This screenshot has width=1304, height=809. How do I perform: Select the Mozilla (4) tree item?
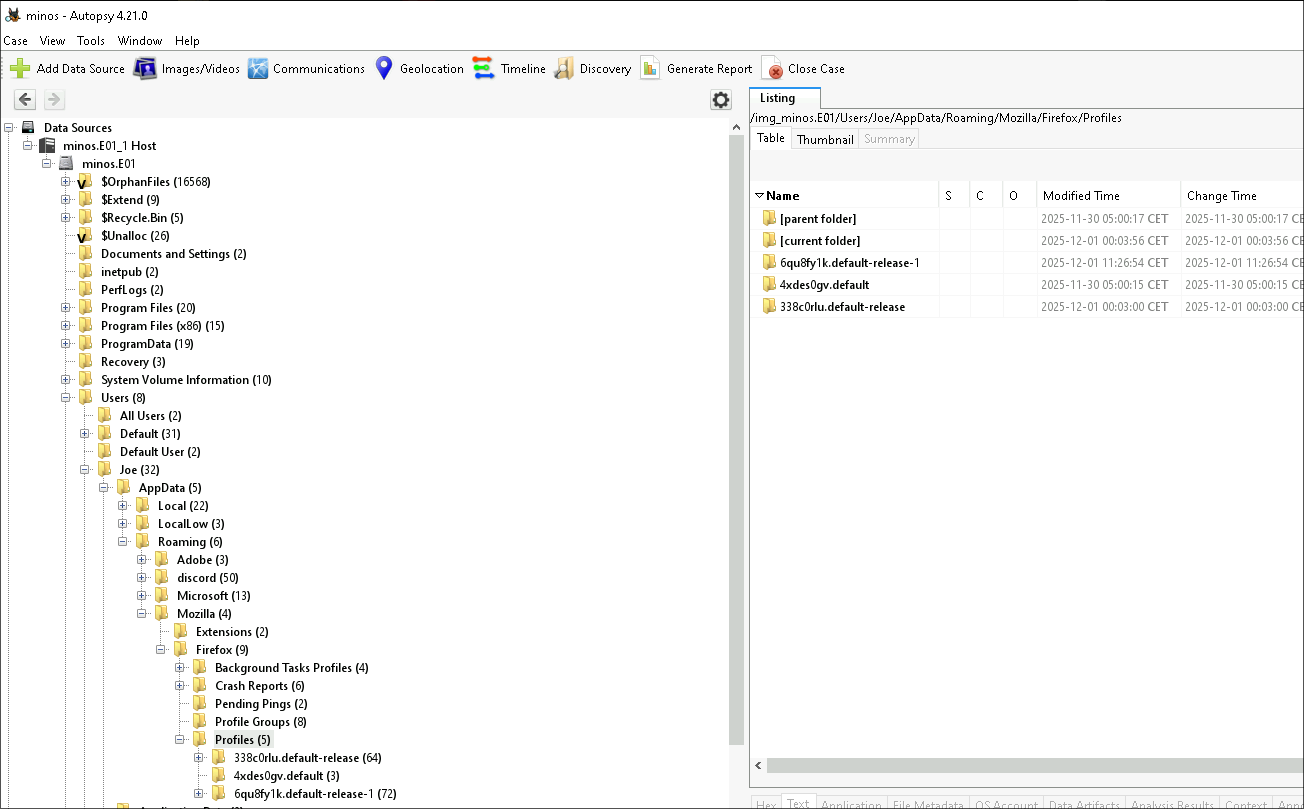coord(204,614)
